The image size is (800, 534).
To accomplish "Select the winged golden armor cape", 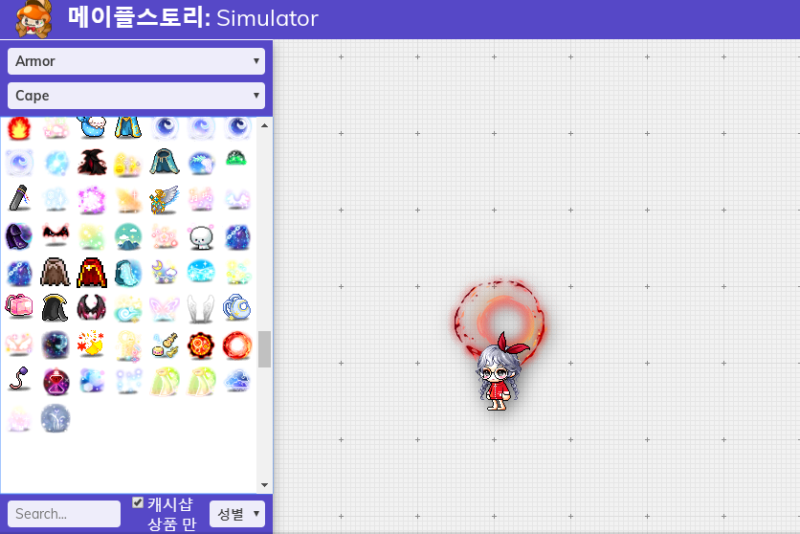I will click(164, 199).
